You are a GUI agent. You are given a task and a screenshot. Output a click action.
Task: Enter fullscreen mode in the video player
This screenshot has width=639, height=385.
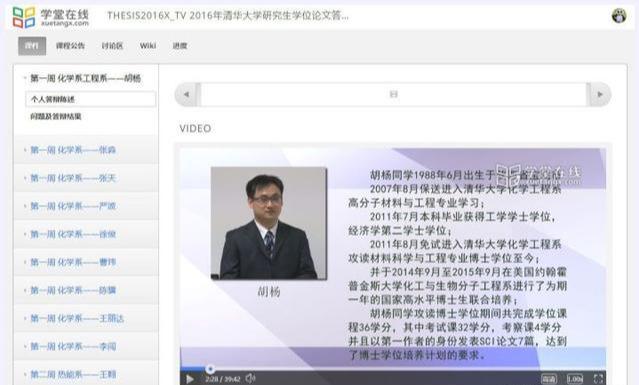[x=598, y=379]
